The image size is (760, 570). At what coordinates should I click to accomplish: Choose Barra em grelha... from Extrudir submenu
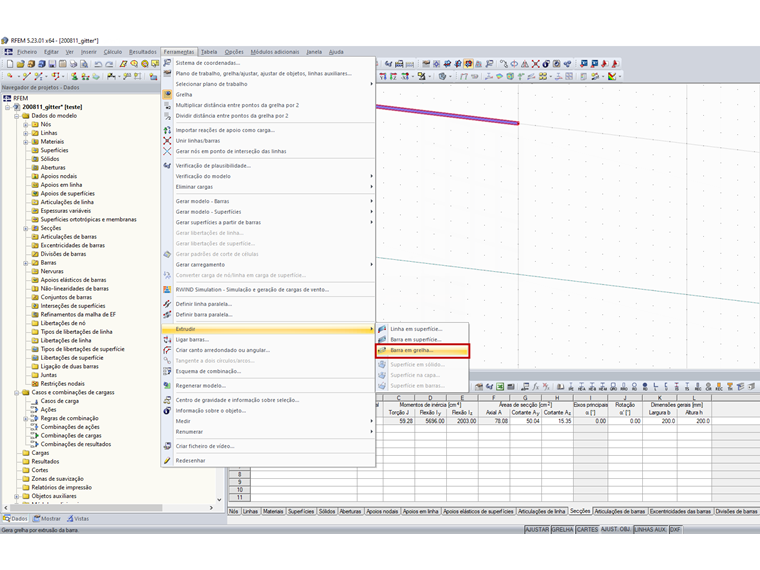click(423, 350)
